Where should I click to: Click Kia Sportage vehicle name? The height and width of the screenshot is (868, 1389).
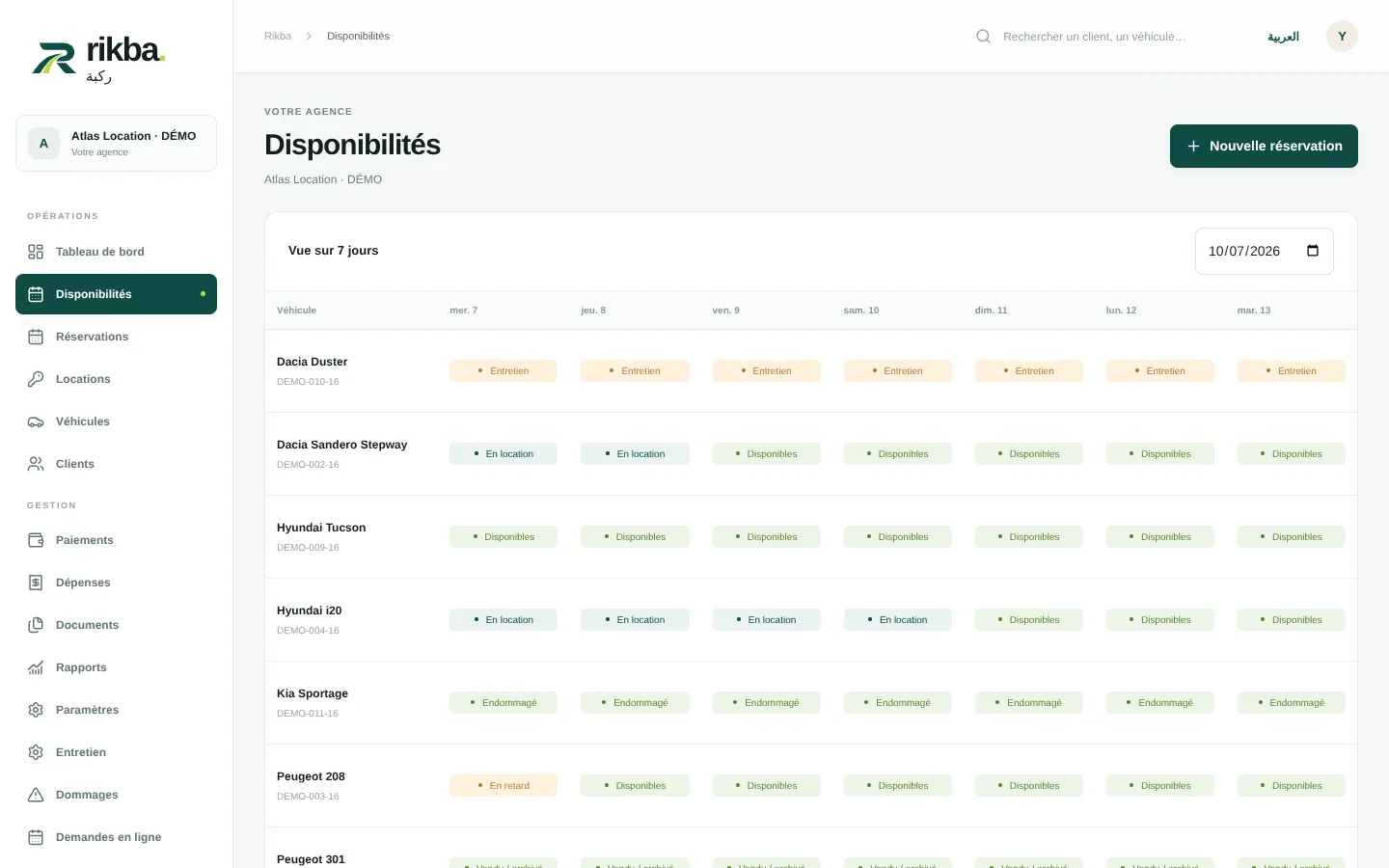[x=313, y=693]
